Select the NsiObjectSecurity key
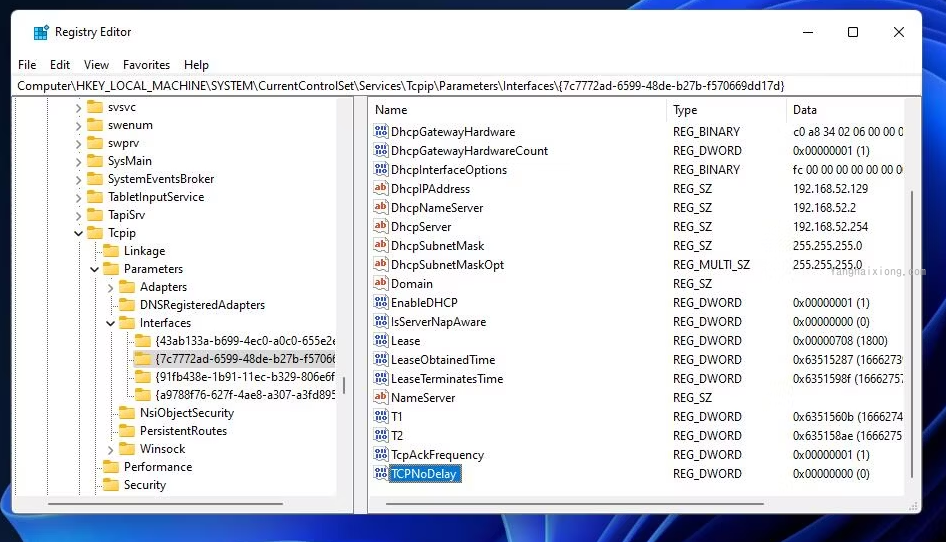 [x=186, y=413]
